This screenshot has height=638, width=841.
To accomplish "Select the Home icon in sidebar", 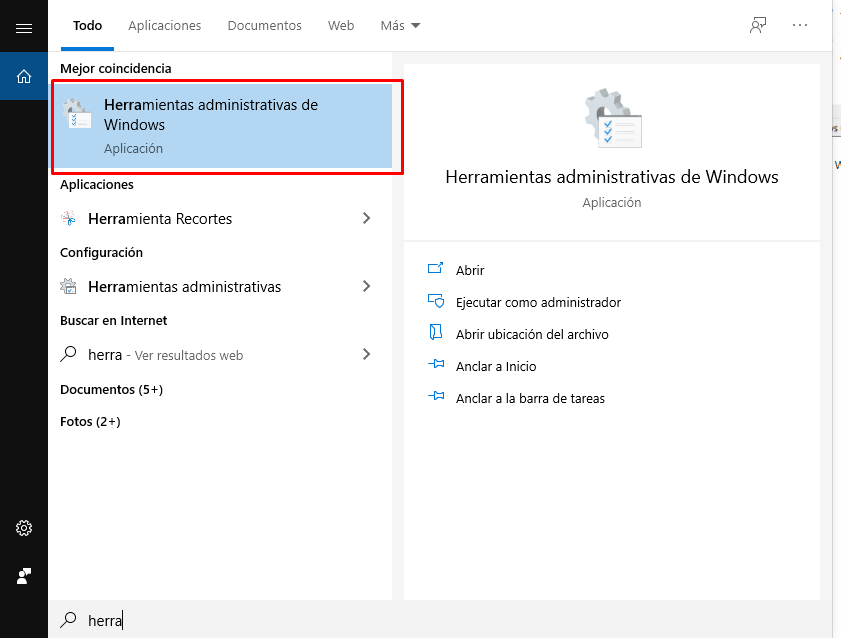I will pyautogui.click(x=24, y=76).
